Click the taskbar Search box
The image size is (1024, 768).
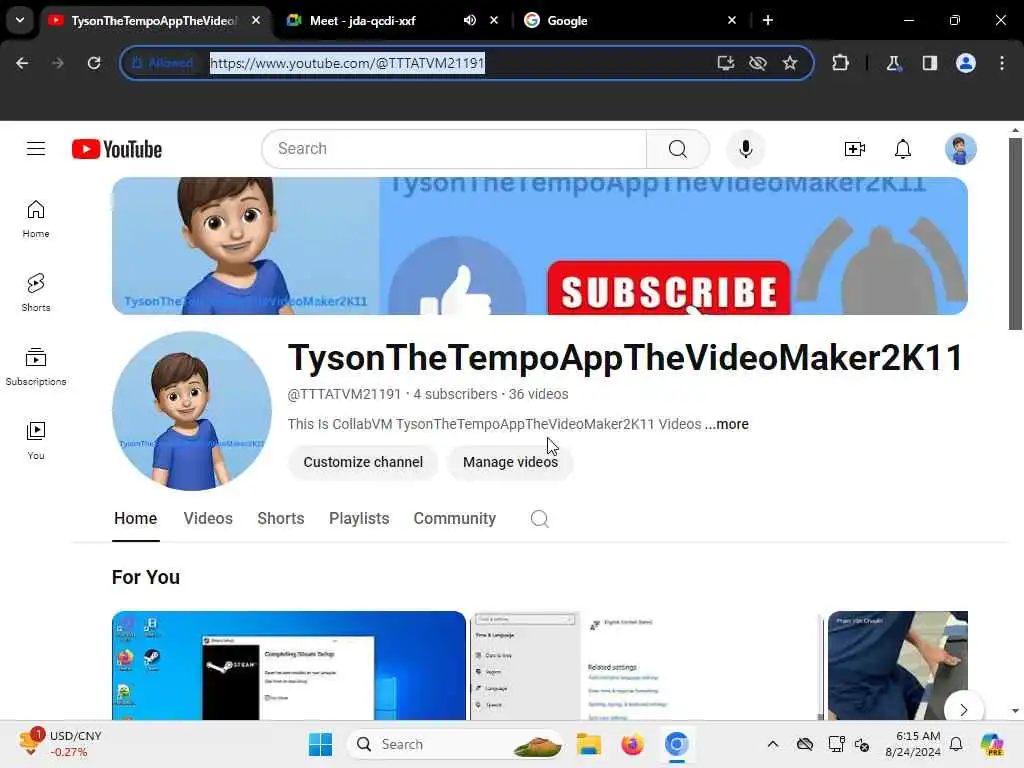click(x=455, y=744)
